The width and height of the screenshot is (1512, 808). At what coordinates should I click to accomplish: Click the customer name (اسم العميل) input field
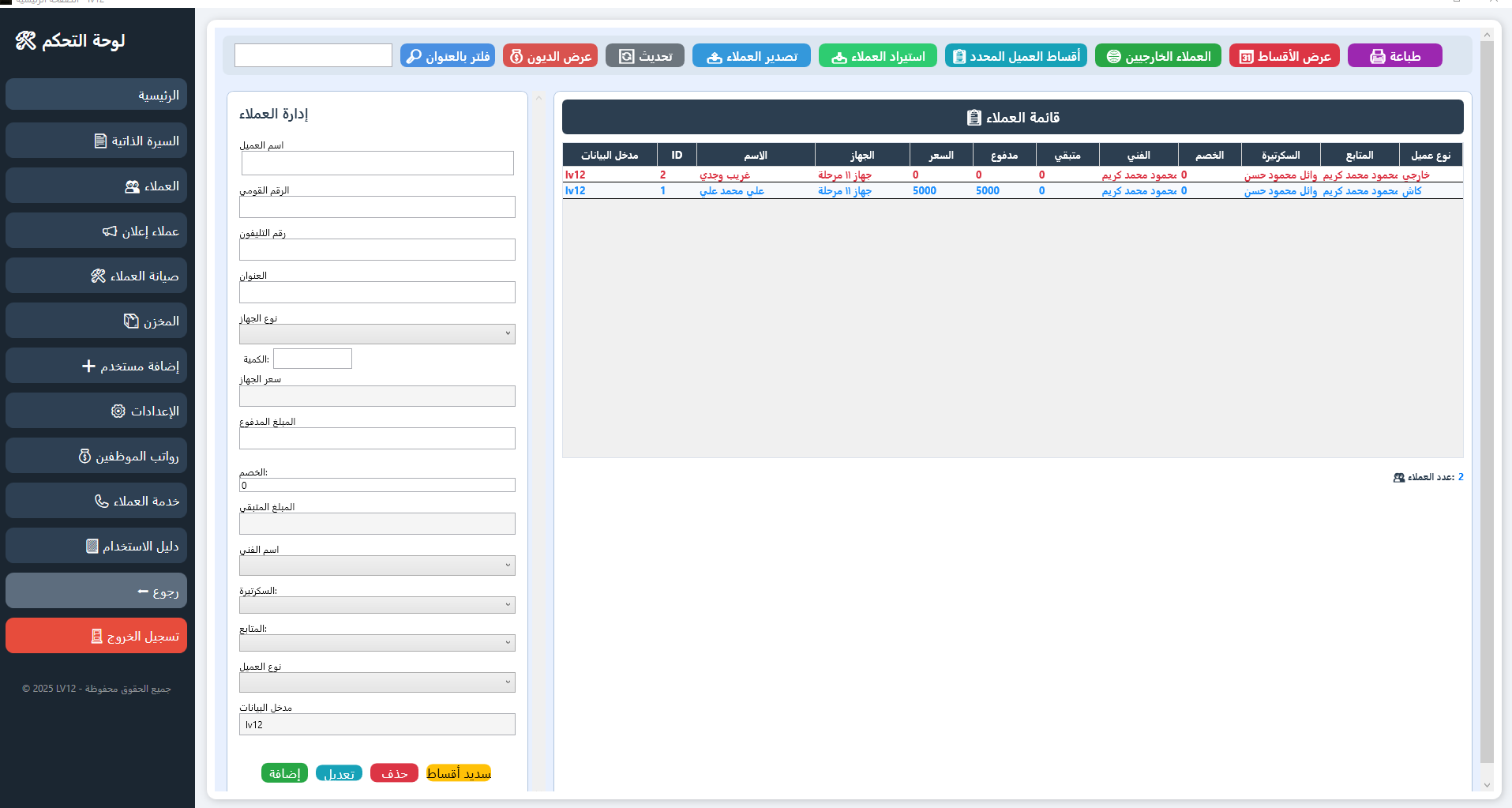377,163
